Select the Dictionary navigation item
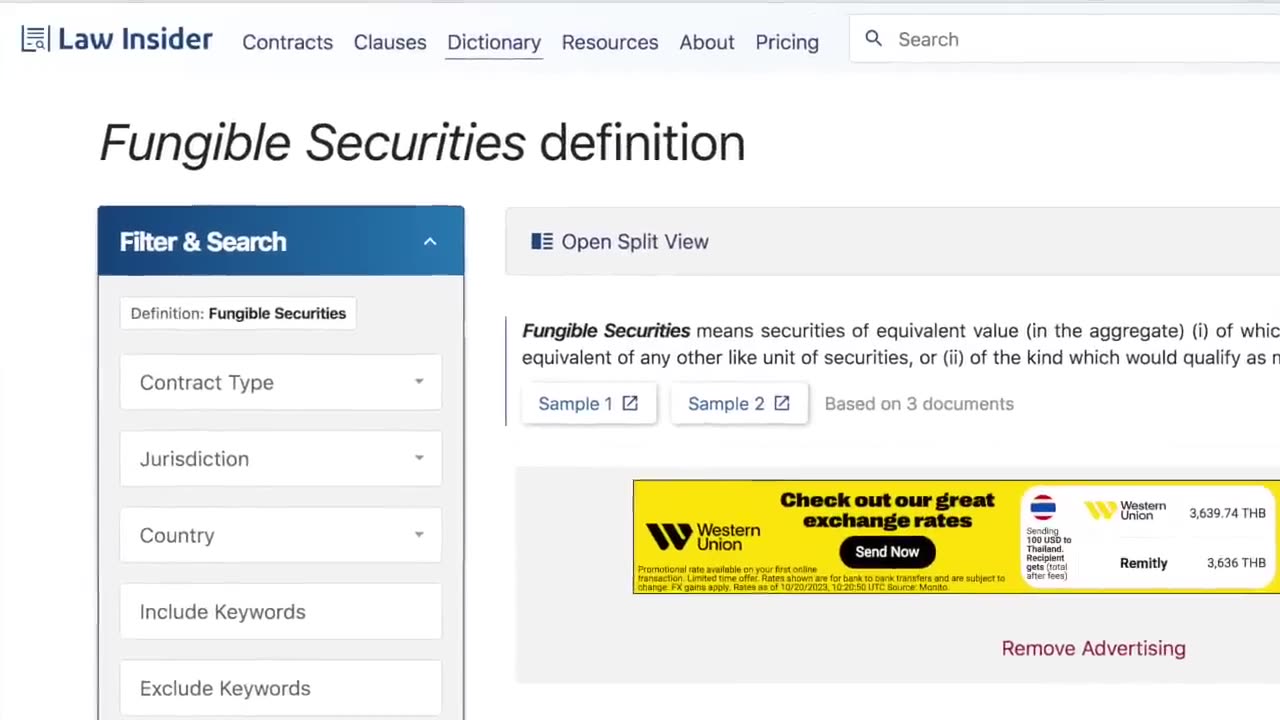The height and width of the screenshot is (720, 1280). click(494, 42)
